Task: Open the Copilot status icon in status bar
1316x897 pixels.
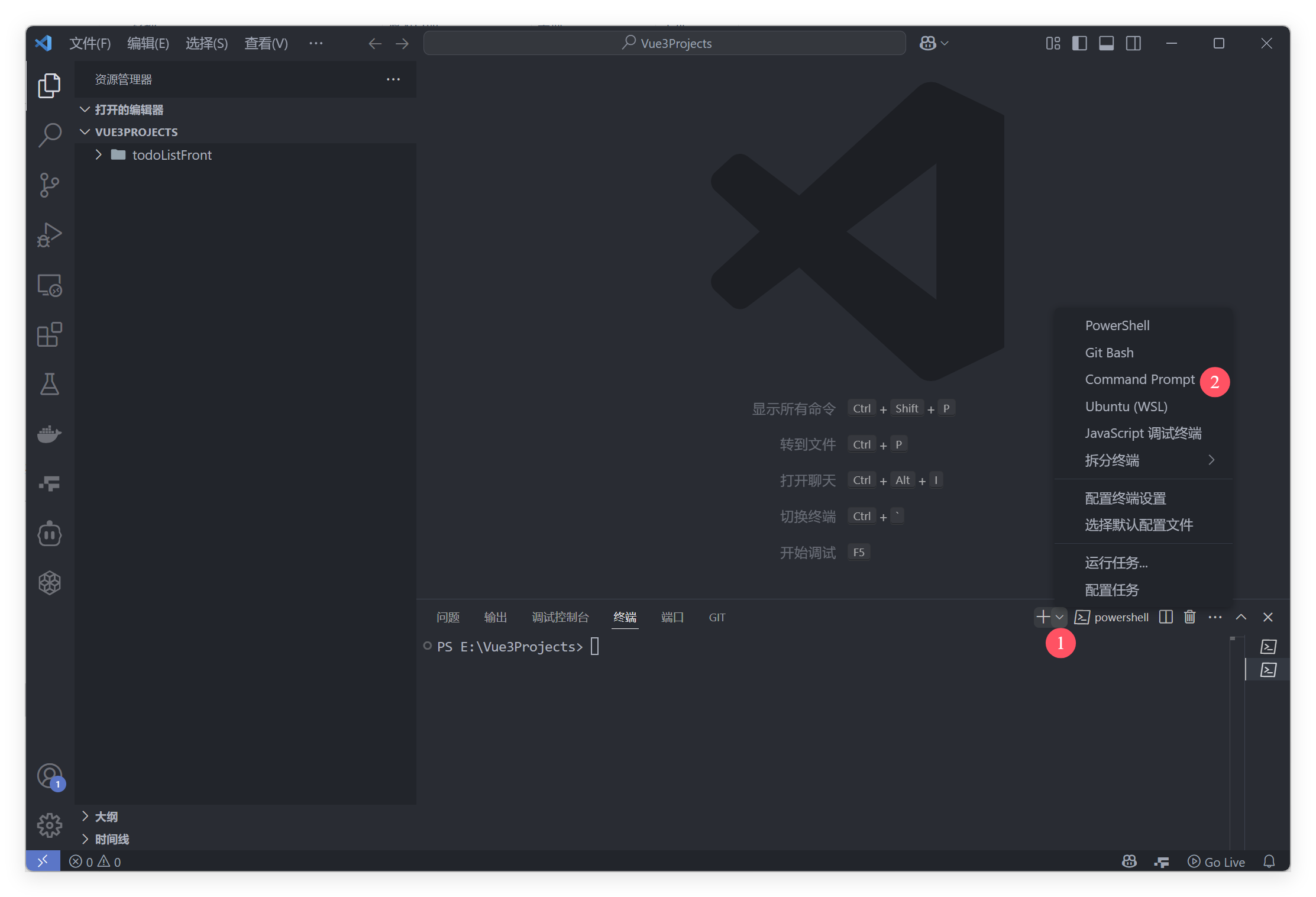Action: (1129, 861)
